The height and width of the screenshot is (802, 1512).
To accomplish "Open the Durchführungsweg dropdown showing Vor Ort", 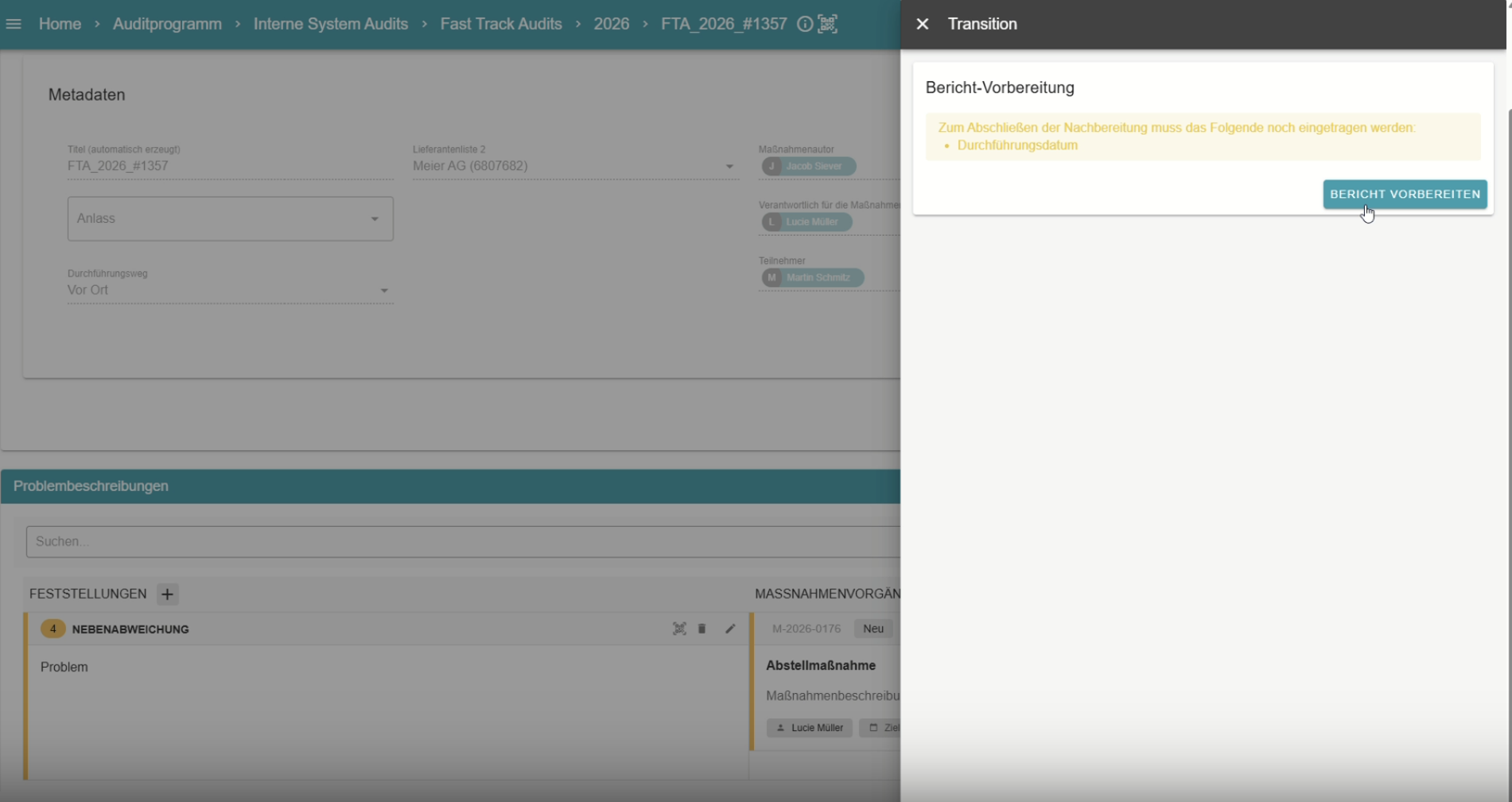I will [231, 290].
